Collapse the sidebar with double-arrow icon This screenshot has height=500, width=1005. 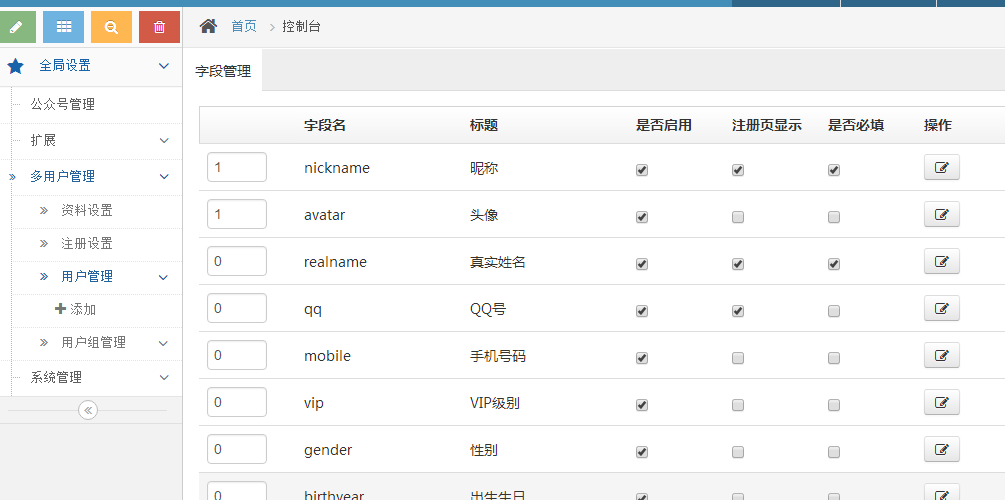pos(88,410)
